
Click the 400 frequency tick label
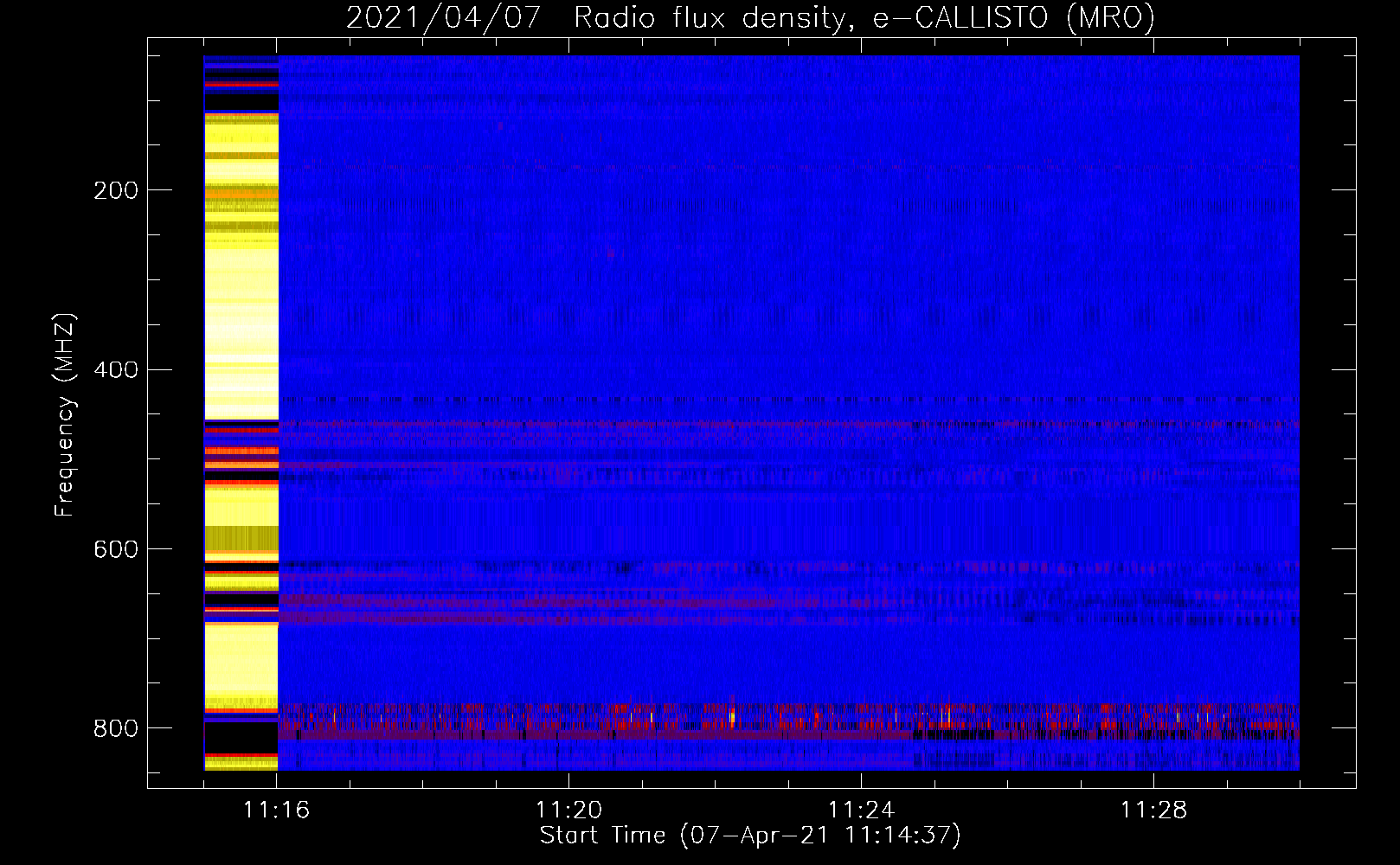coord(116,370)
